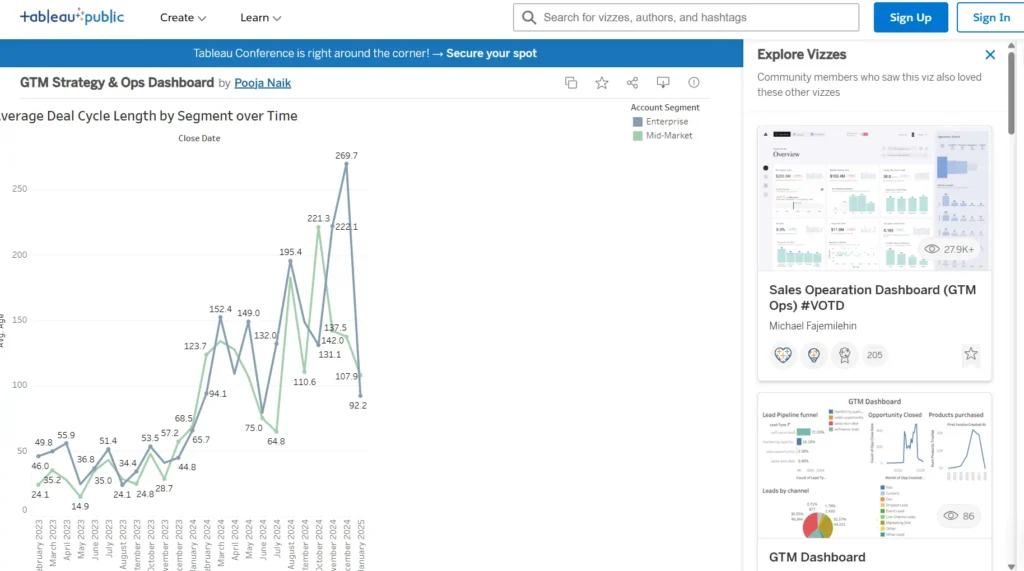Click the search magnifier icon
Screen dimensions: 1024x571
click(529, 18)
